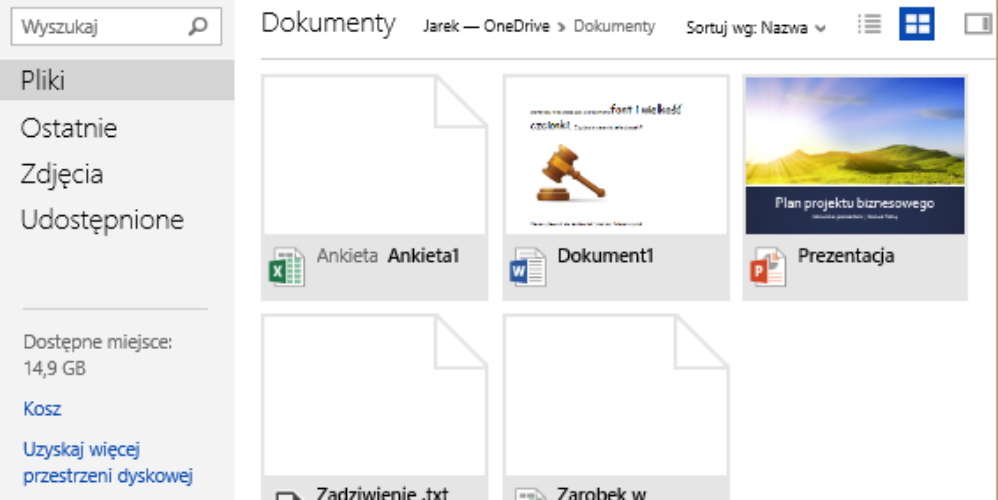Select the Zarobek w file thumbnail

point(616,395)
